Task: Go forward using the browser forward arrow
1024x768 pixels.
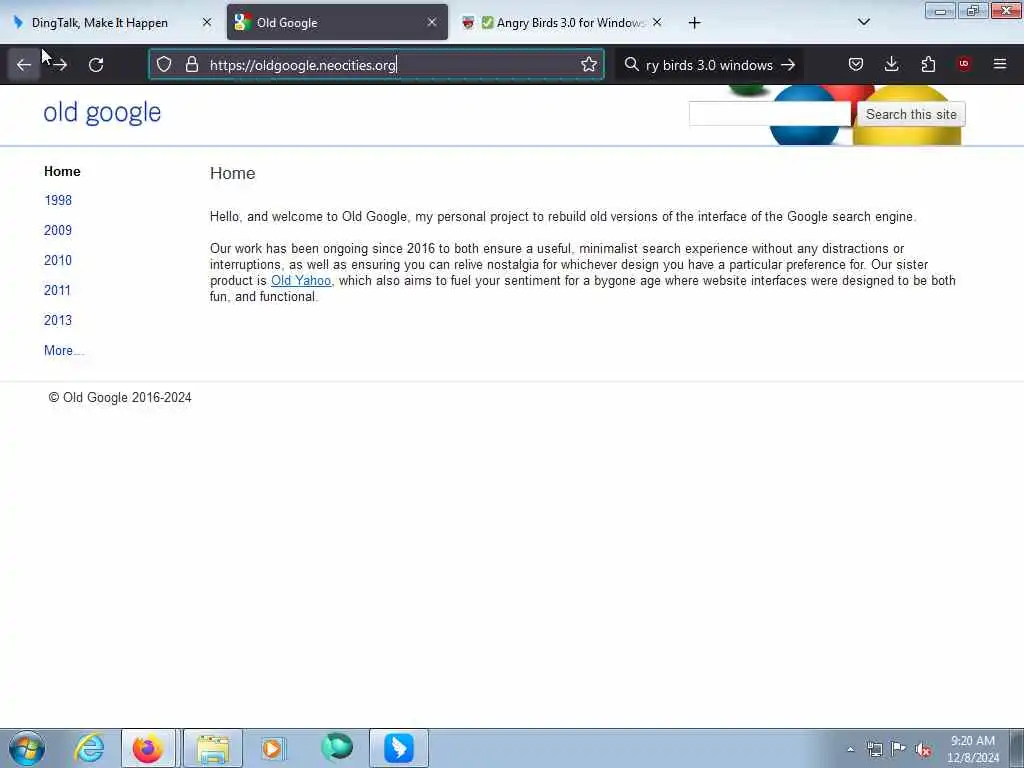Action: coord(59,65)
